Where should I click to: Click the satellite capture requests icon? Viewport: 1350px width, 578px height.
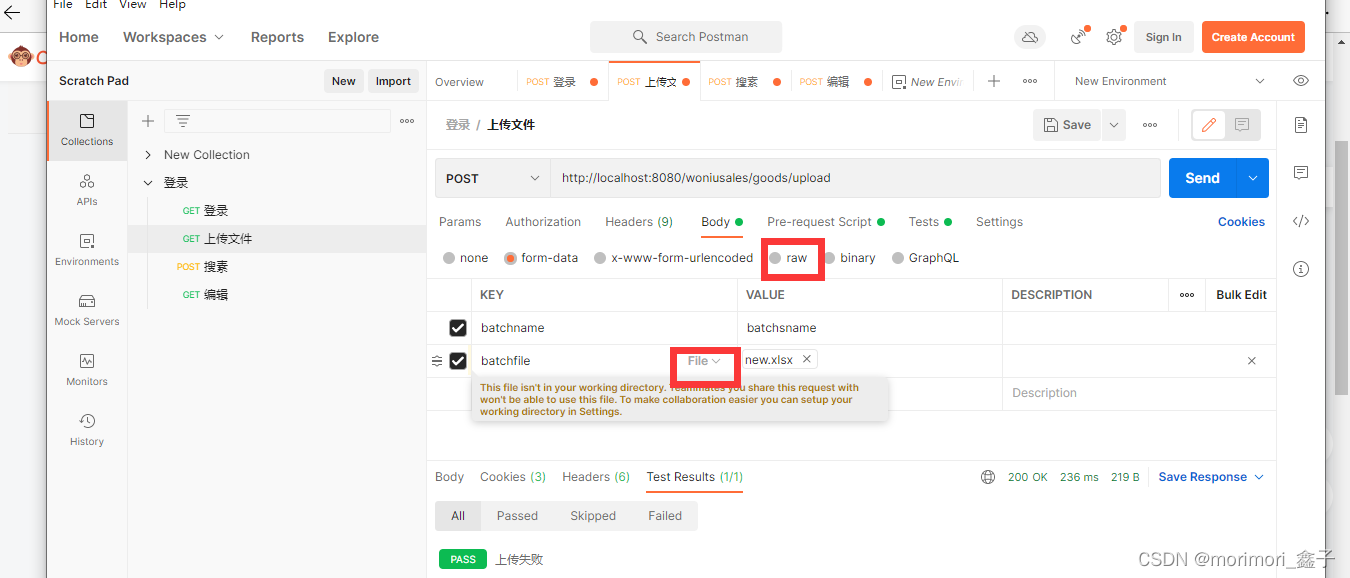coord(1078,37)
